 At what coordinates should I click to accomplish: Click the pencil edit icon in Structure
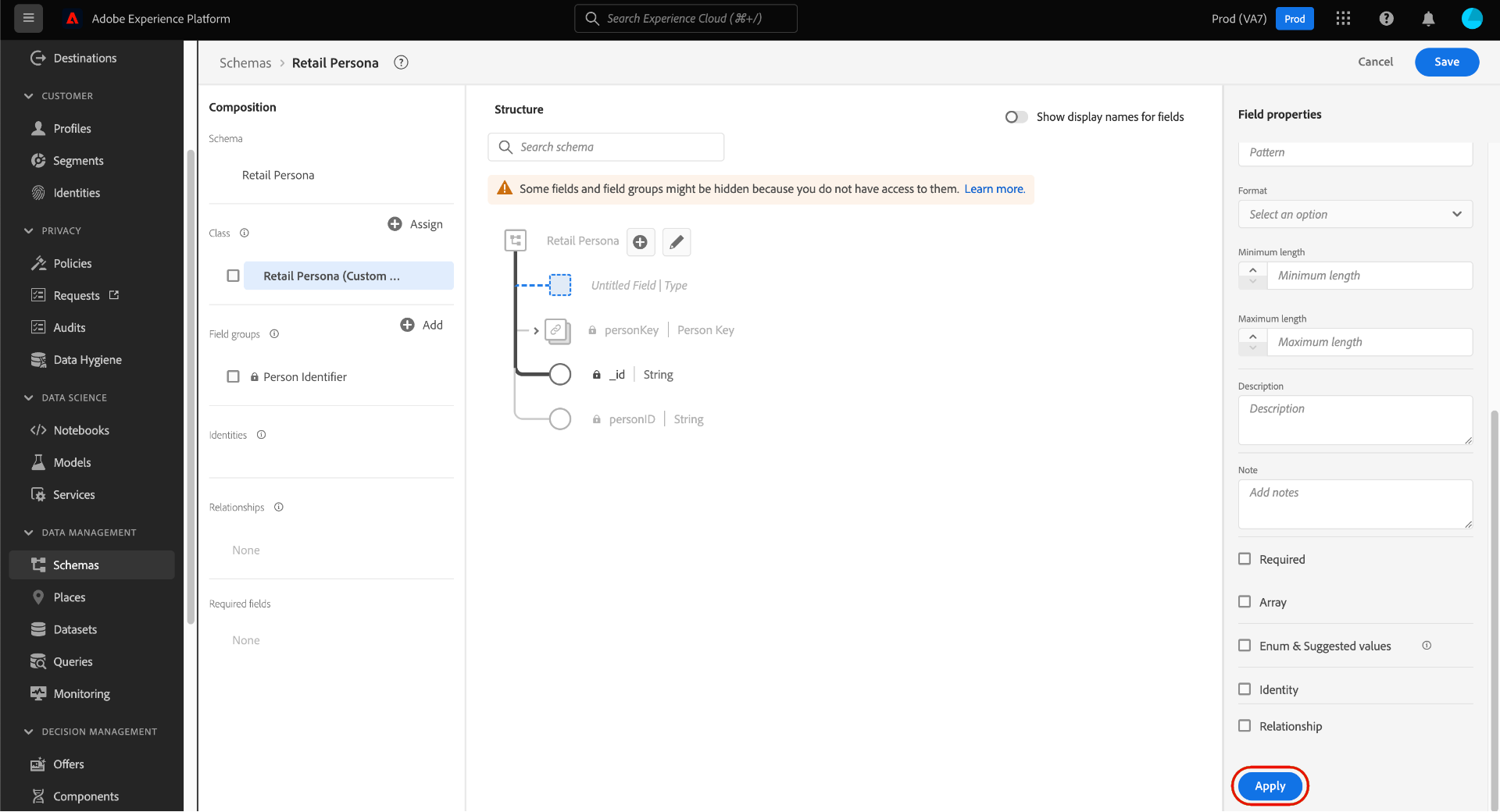(x=677, y=242)
